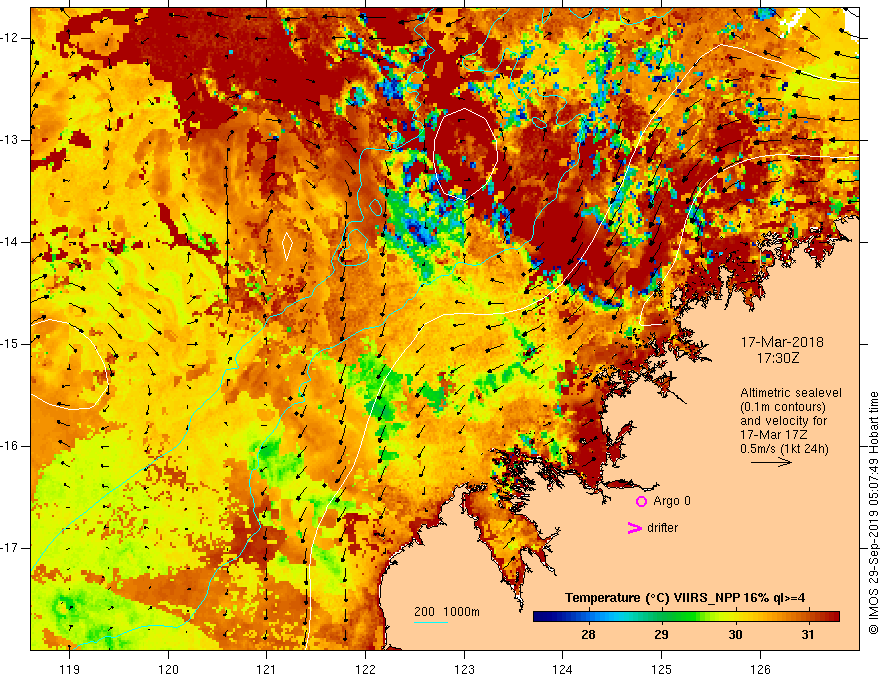Click latitude label -17 on left axis
This screenshot has height=680, width=880.
(x=10, y=548)
